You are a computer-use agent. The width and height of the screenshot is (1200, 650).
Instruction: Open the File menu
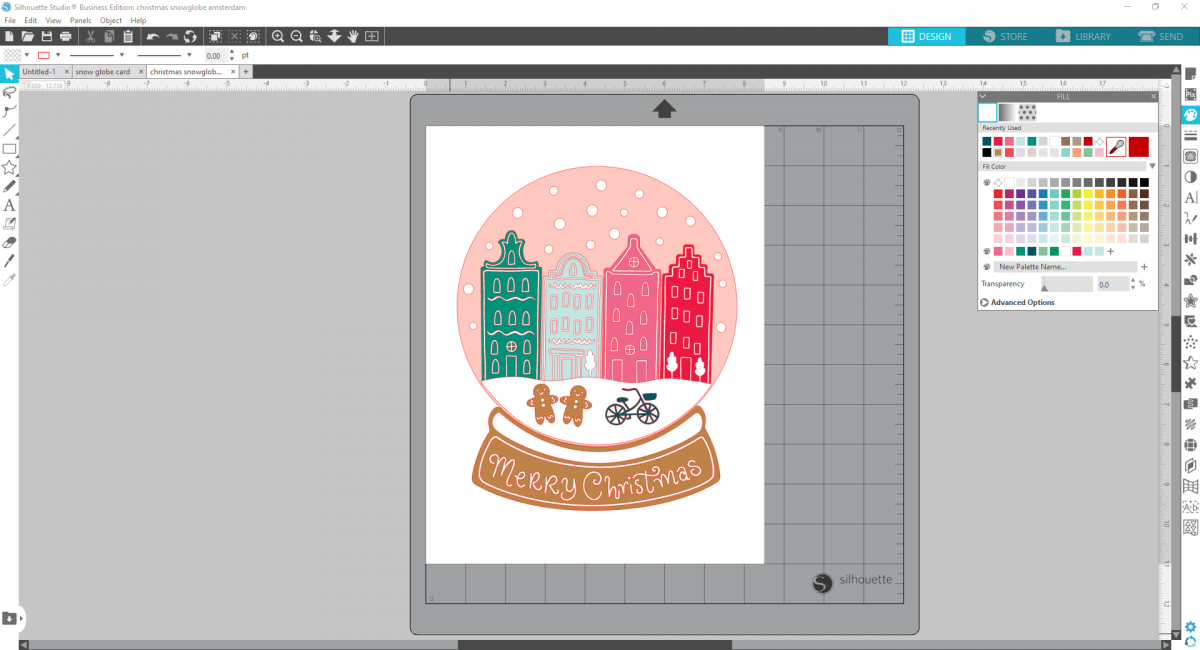[x=9, y=20]
